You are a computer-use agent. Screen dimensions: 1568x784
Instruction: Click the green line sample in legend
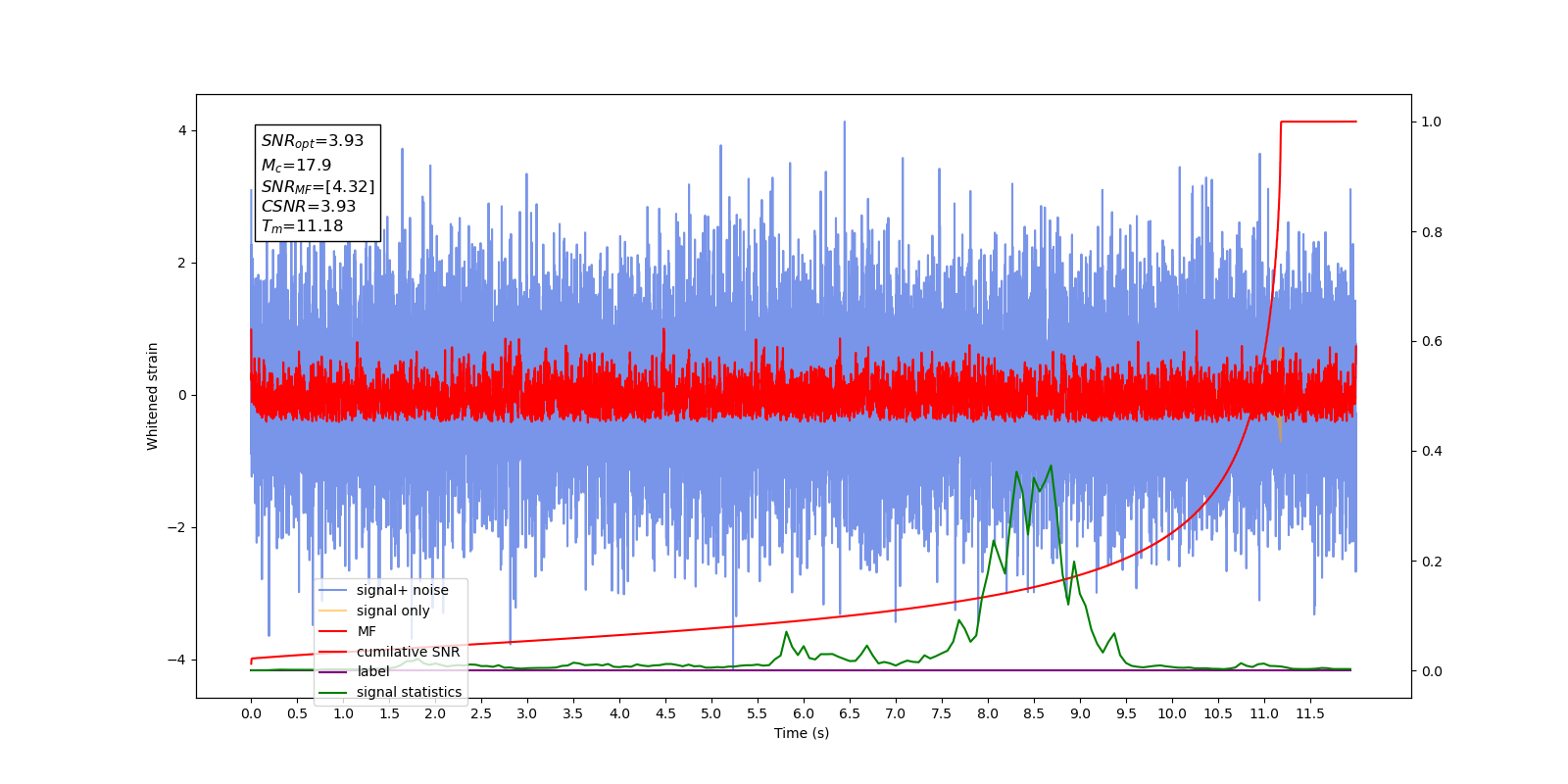[334, 693]
